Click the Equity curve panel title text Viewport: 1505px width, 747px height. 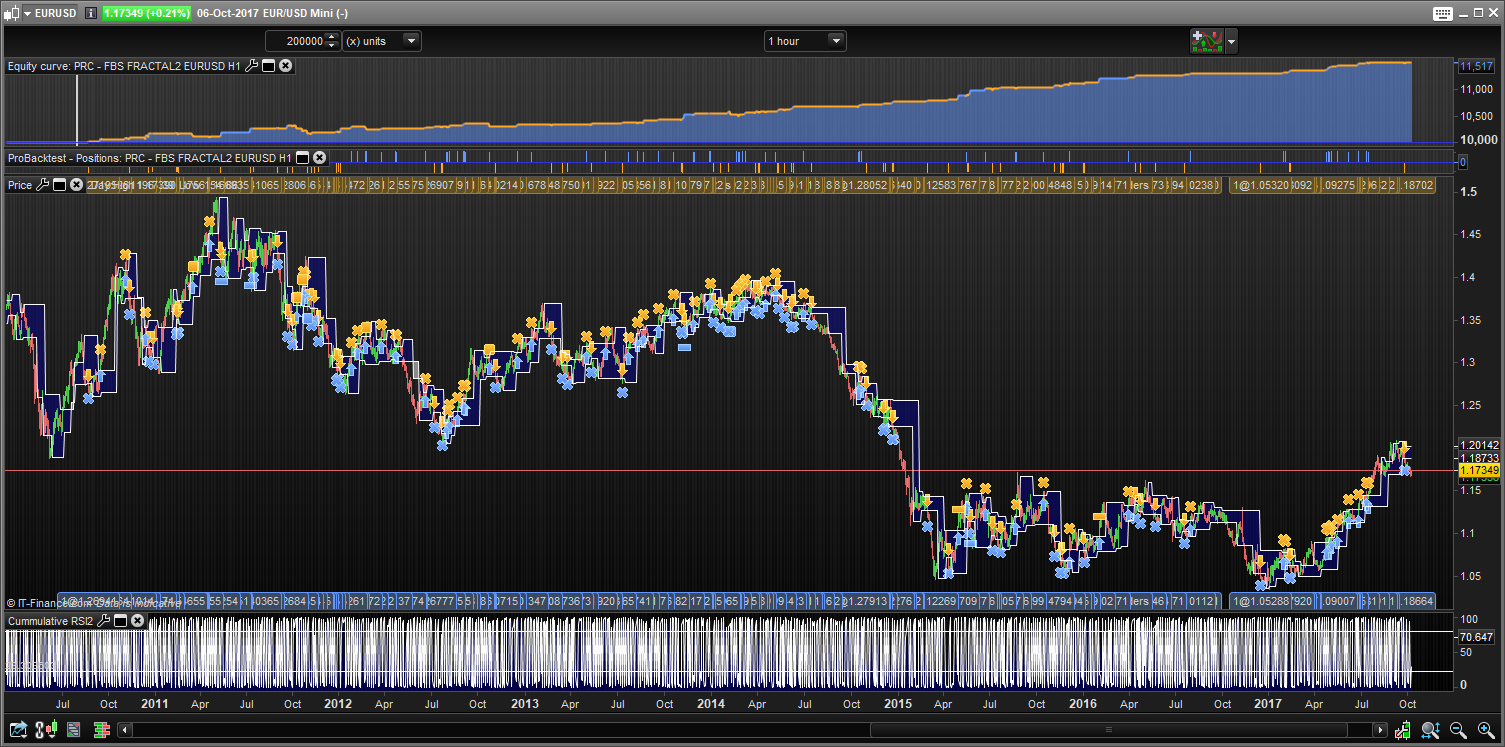(x=125, y=66)
